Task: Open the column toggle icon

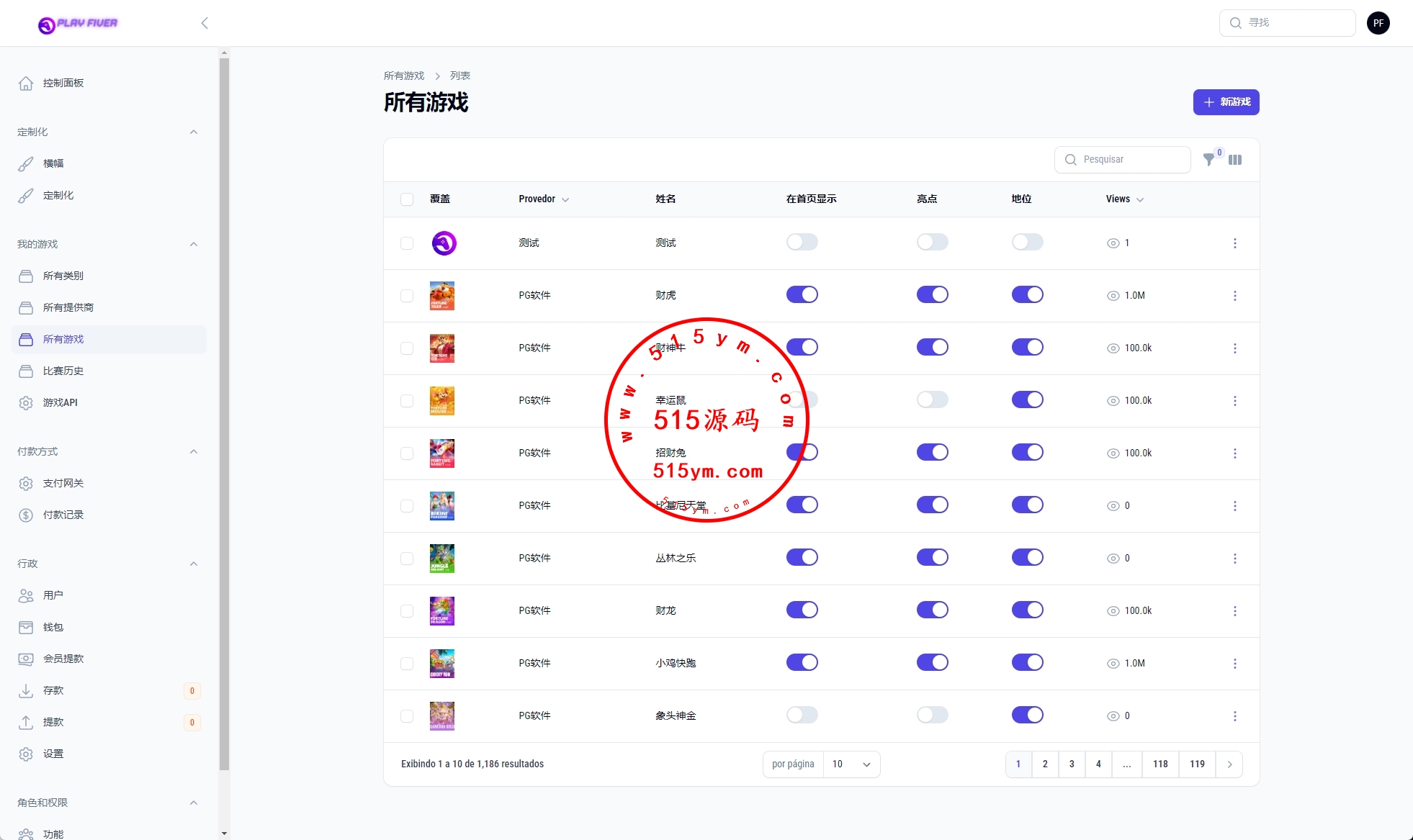Action: [x=1235, y=160]
